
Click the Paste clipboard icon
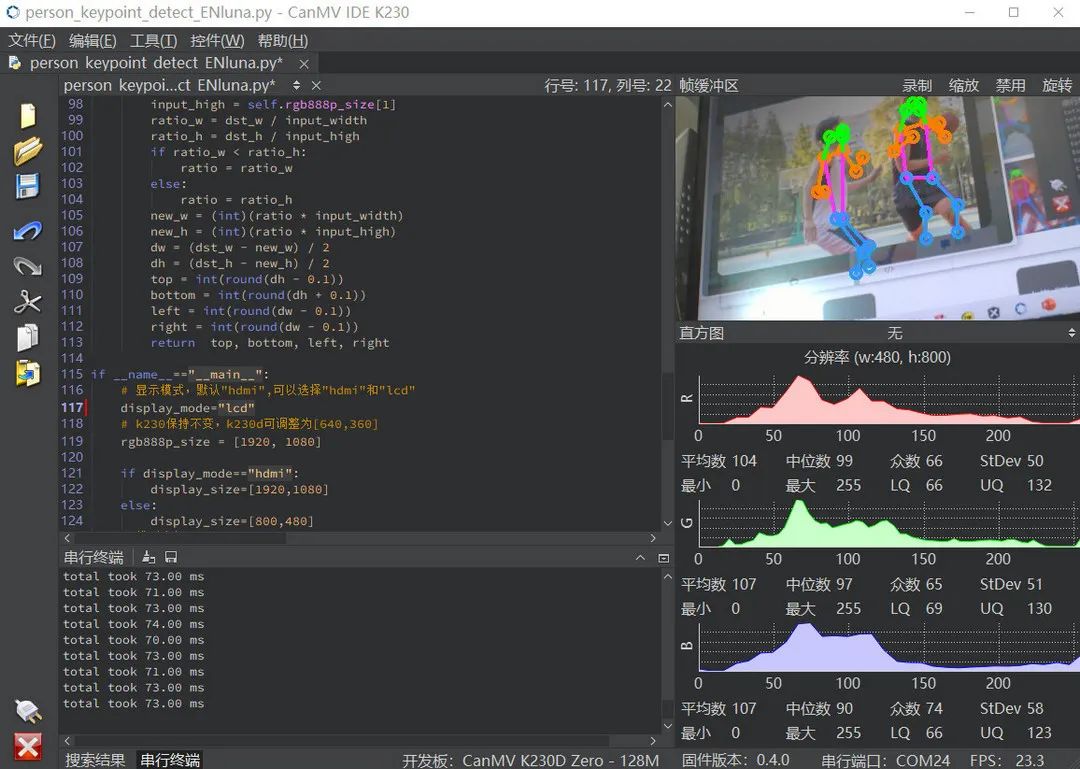(27, 374)
